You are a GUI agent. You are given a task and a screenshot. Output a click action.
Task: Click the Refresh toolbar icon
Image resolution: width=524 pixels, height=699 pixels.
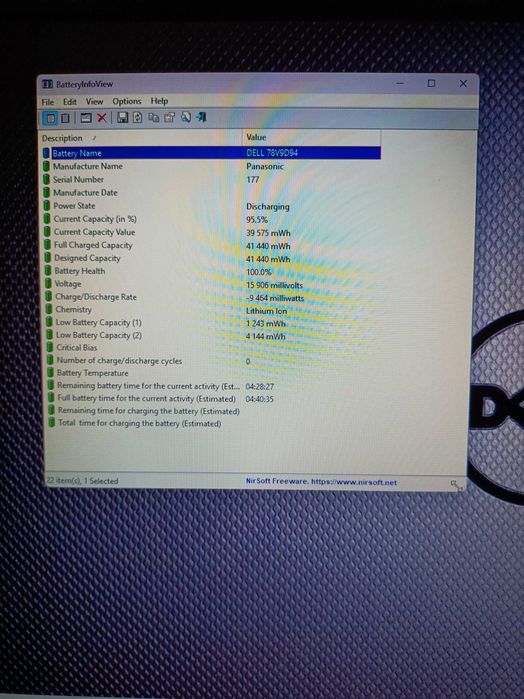tap(138, 117)
